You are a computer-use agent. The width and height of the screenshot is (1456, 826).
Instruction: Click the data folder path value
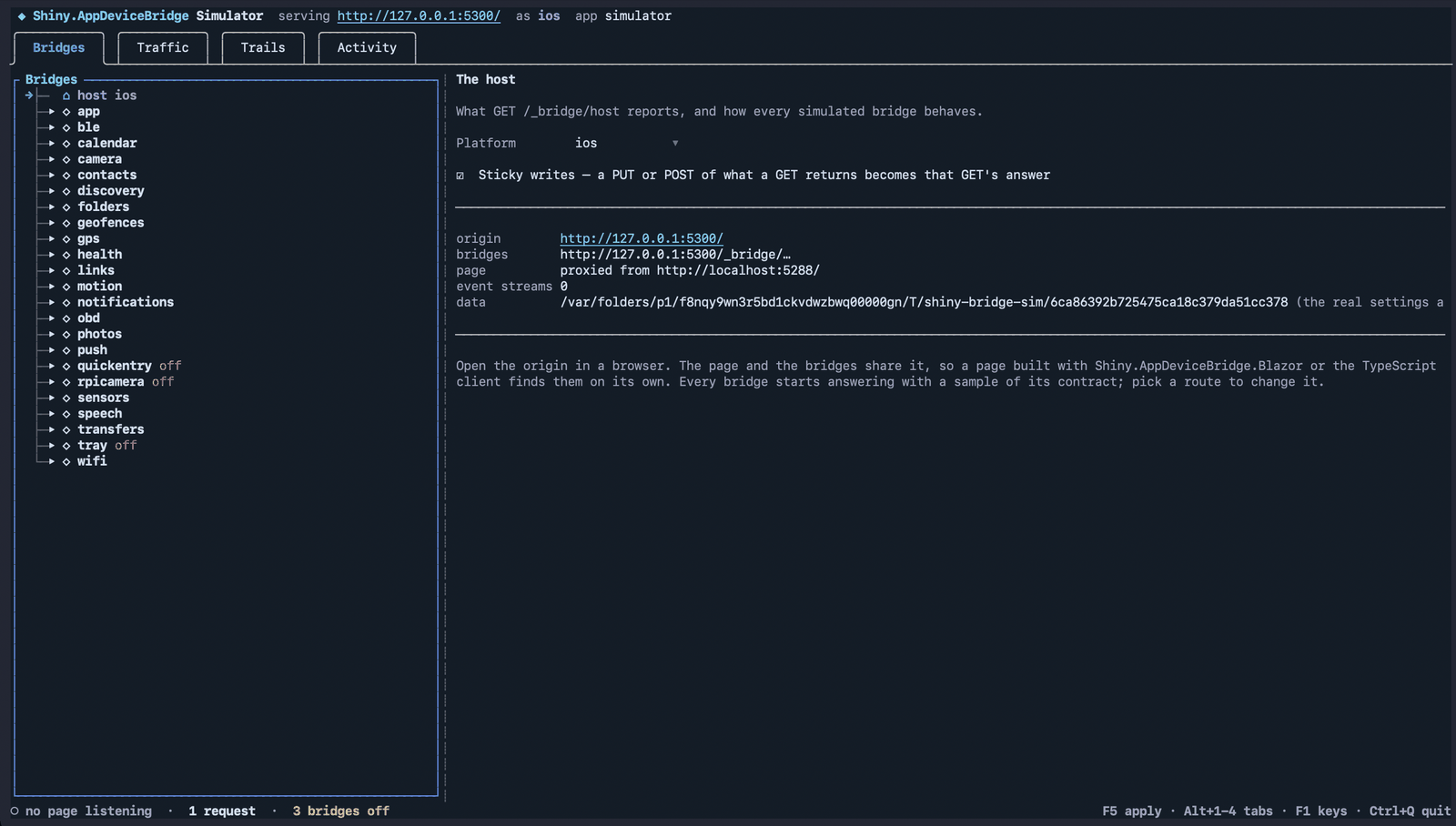click(x=924, y=302)
